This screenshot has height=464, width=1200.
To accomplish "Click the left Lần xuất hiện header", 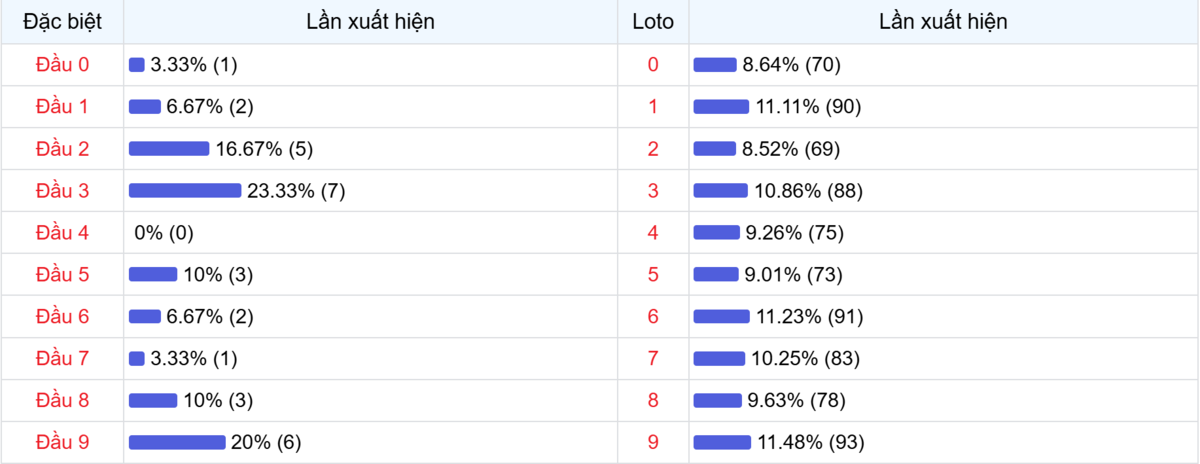I will [x=370, y=22].
